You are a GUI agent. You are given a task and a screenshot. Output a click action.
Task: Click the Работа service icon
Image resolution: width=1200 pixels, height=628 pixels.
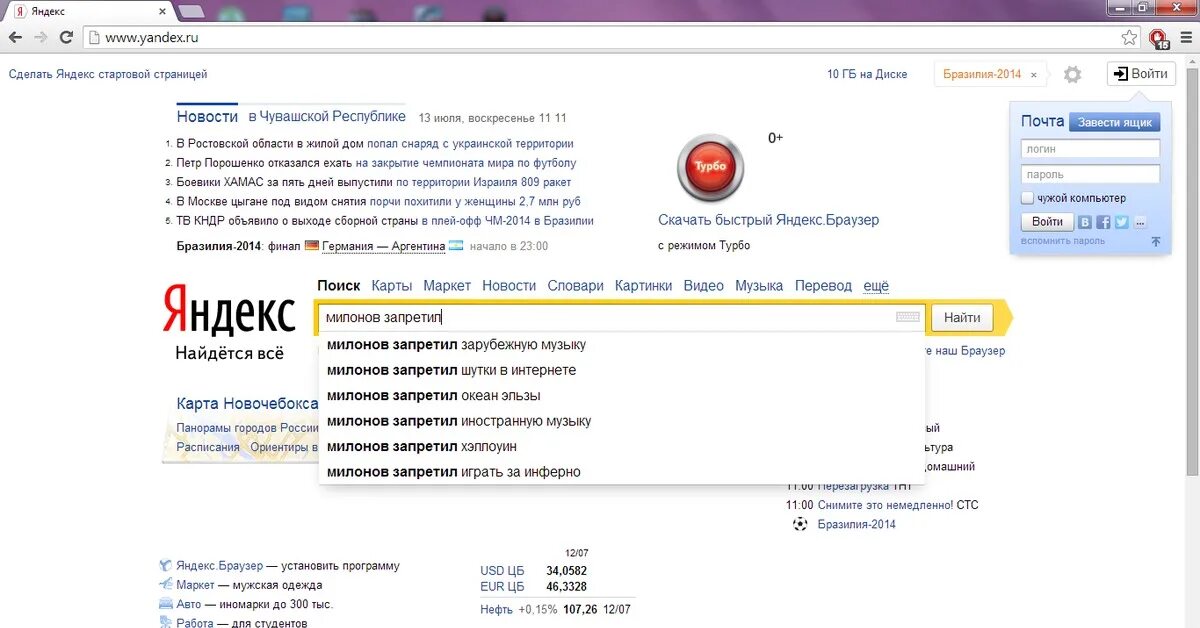point(166,623)
